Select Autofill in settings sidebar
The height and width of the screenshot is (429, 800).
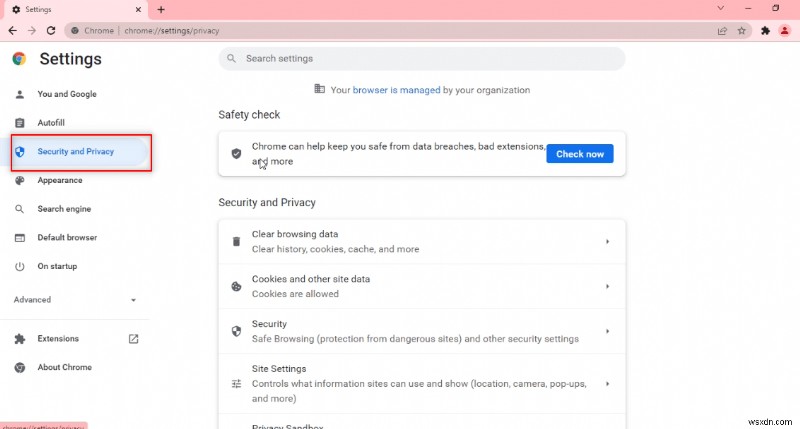(51, 122)
